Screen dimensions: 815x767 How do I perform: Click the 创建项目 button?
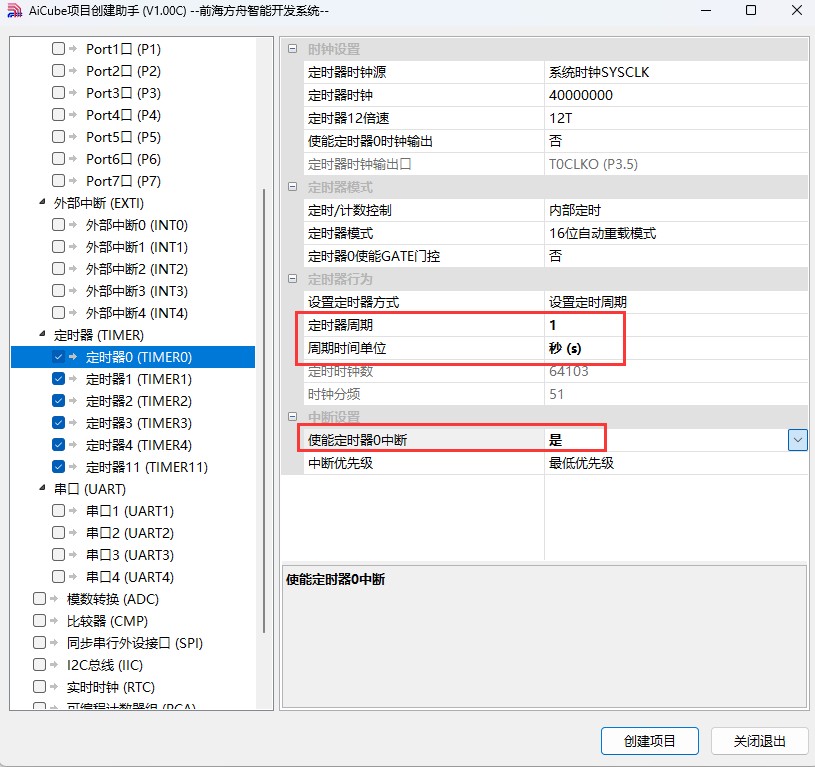[650, 740]
